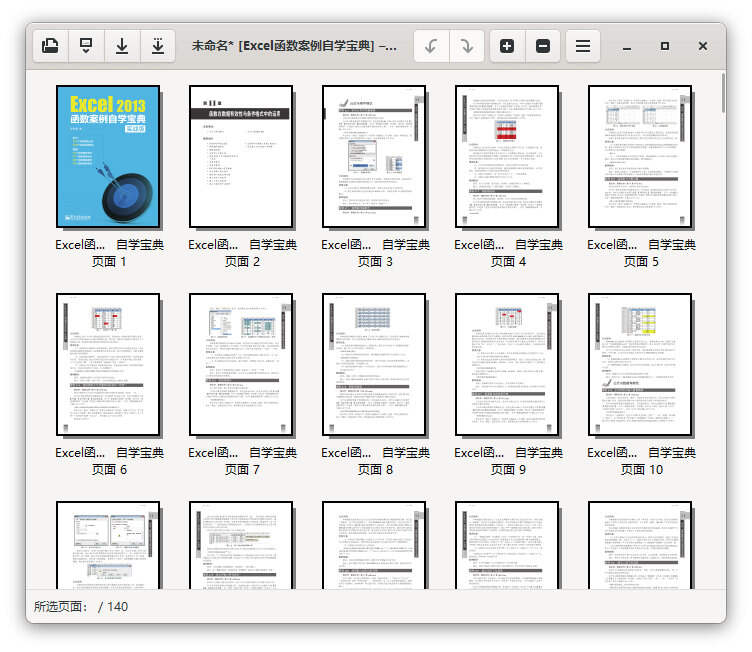Select the partially visible thumbnail below page 9
This screenshot has width=752, height=652.
coord(507,545)
